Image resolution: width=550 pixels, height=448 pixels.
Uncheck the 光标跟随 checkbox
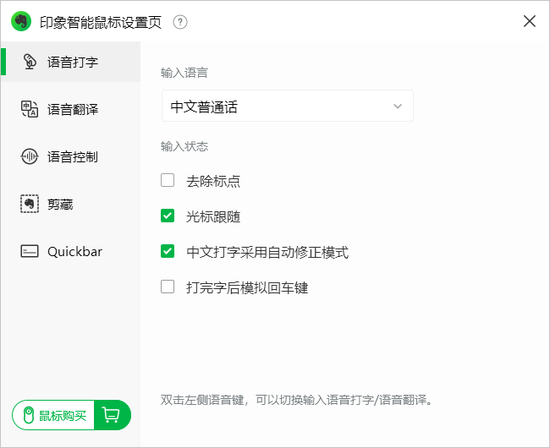tap(168, 216)
